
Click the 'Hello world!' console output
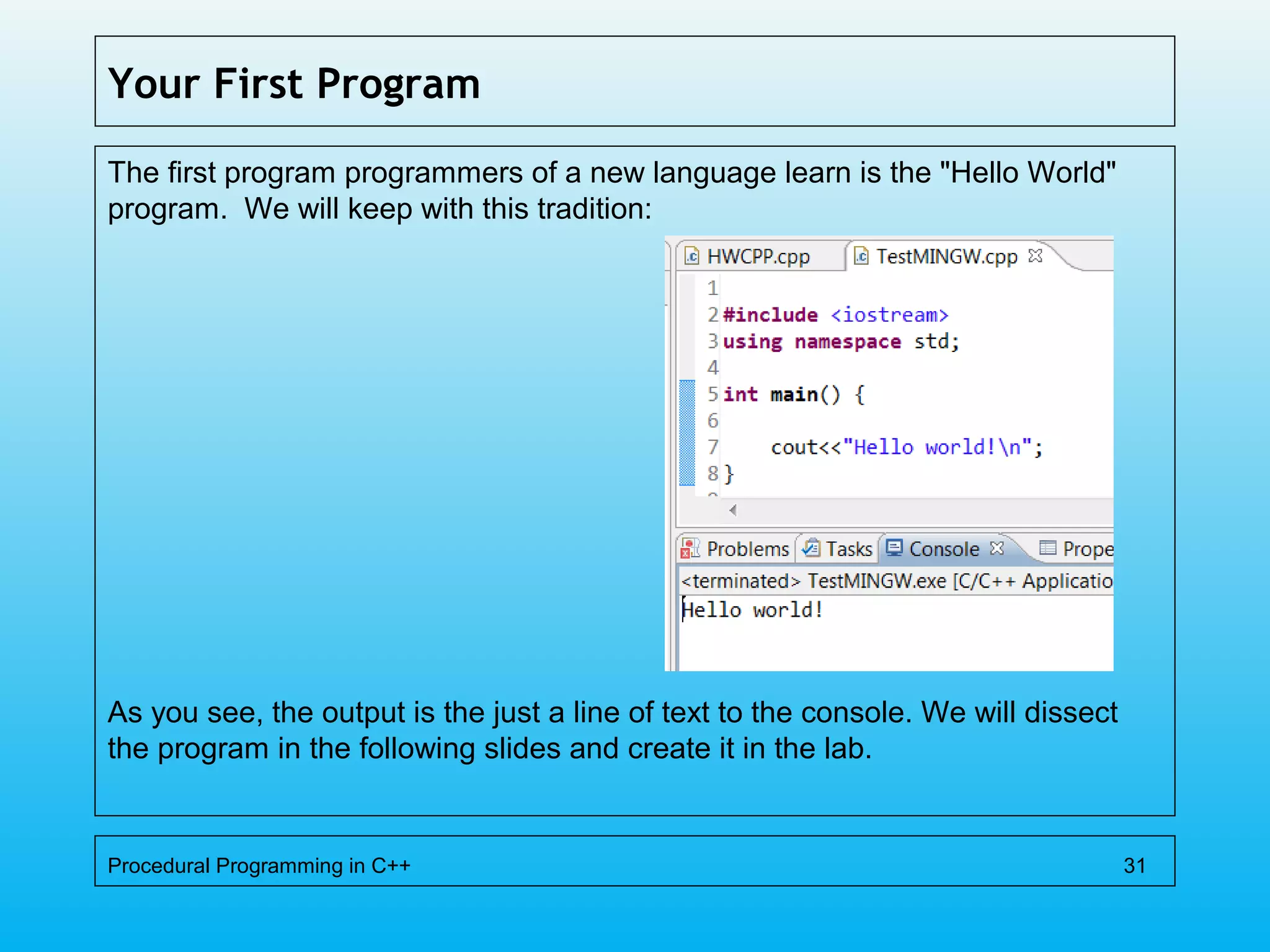pos(752,610)
